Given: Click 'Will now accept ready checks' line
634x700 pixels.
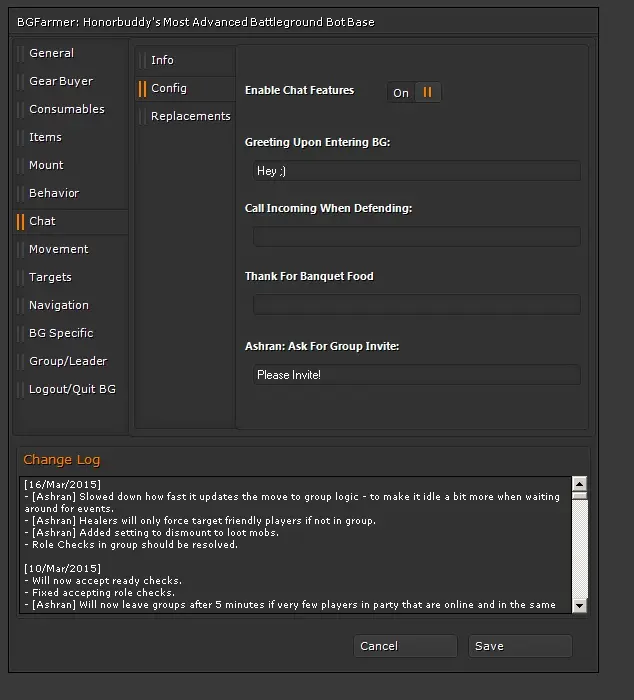Looking at the screenshot, I should point(103,580).
